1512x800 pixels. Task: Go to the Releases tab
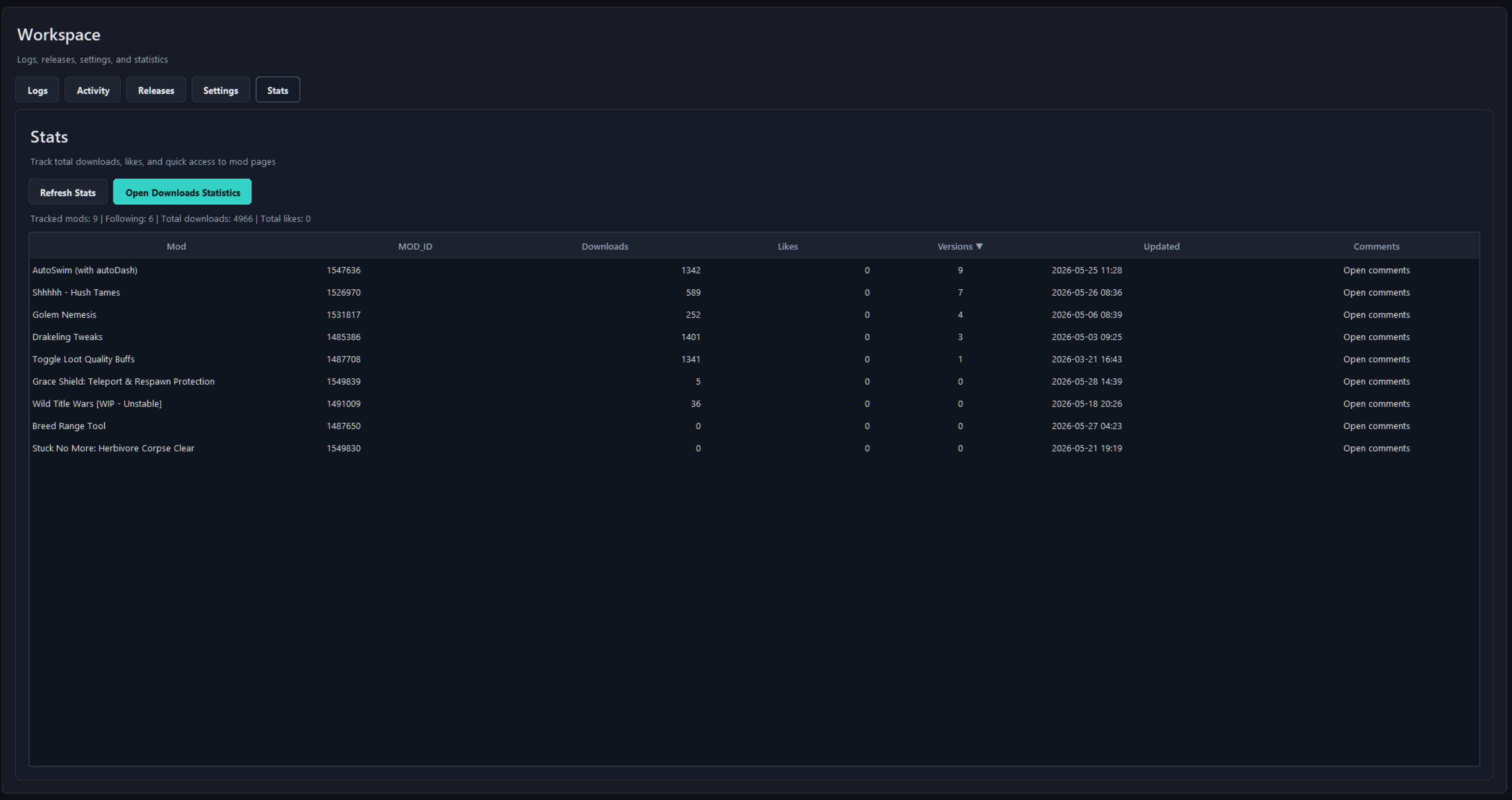tap(156, 90)
